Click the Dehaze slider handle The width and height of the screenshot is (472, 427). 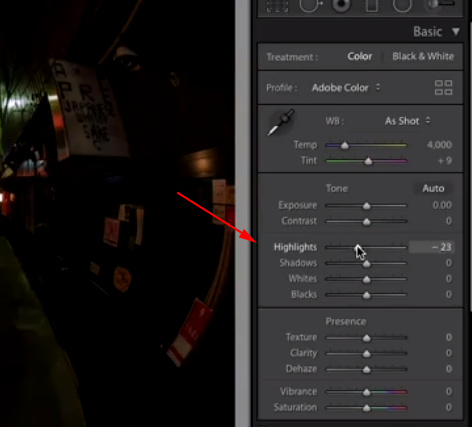coord(366,369)
